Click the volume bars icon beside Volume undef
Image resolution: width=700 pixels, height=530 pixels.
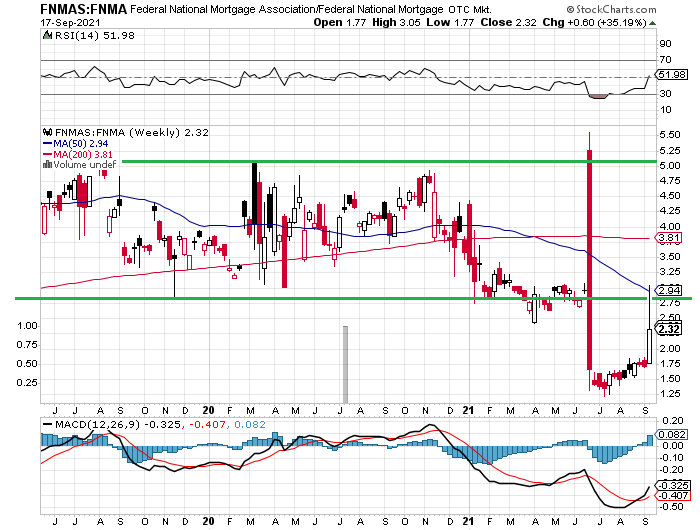tap(47, 165)
